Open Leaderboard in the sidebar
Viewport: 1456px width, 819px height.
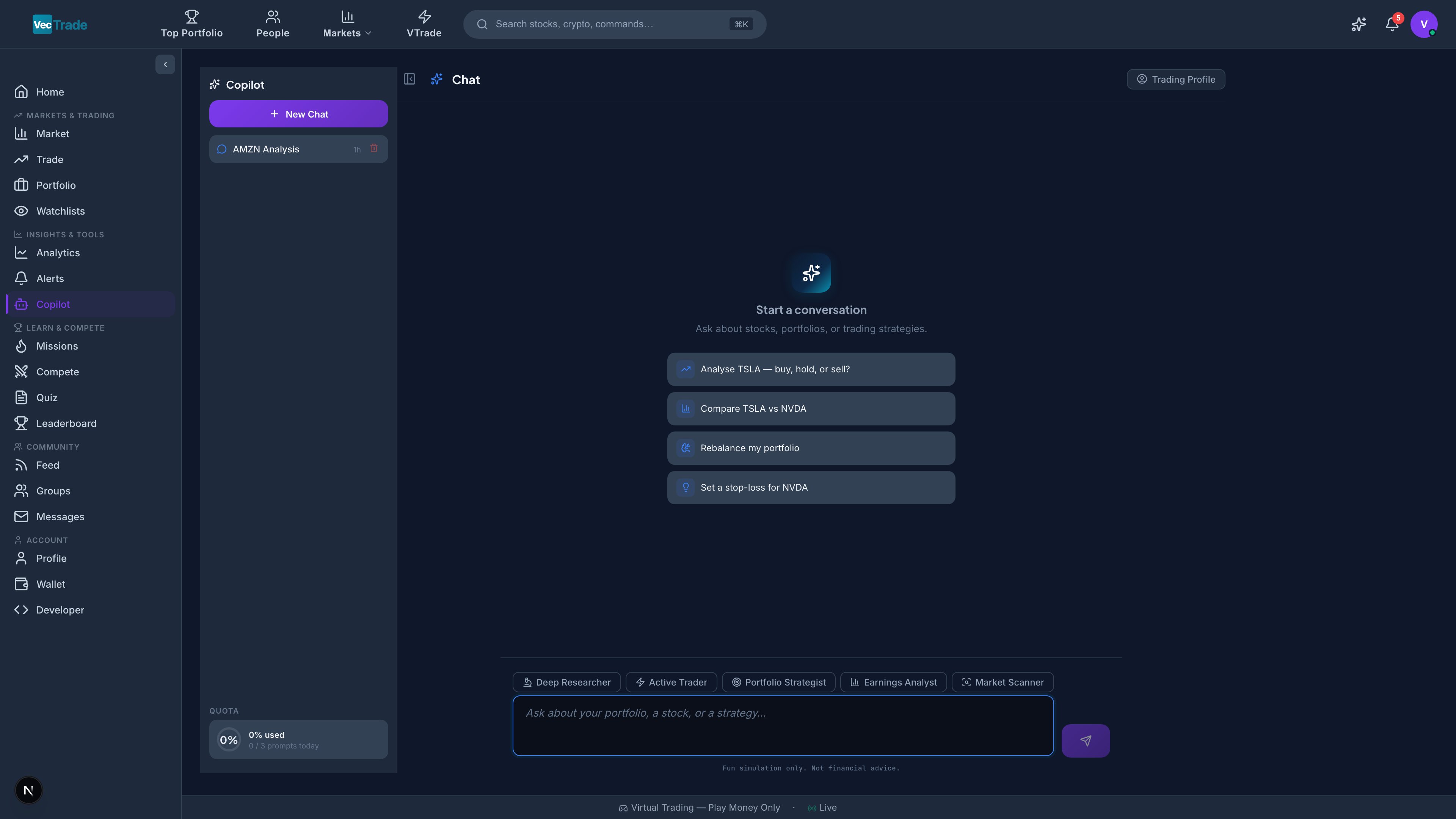(91, 424)
